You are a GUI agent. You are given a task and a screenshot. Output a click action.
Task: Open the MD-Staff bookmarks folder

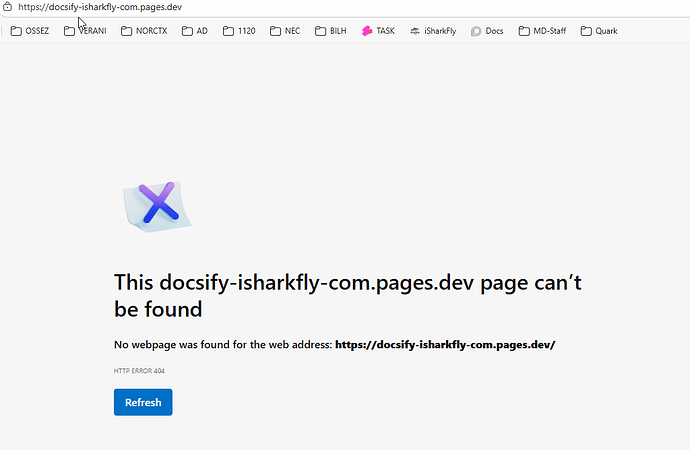click(542, 31)
